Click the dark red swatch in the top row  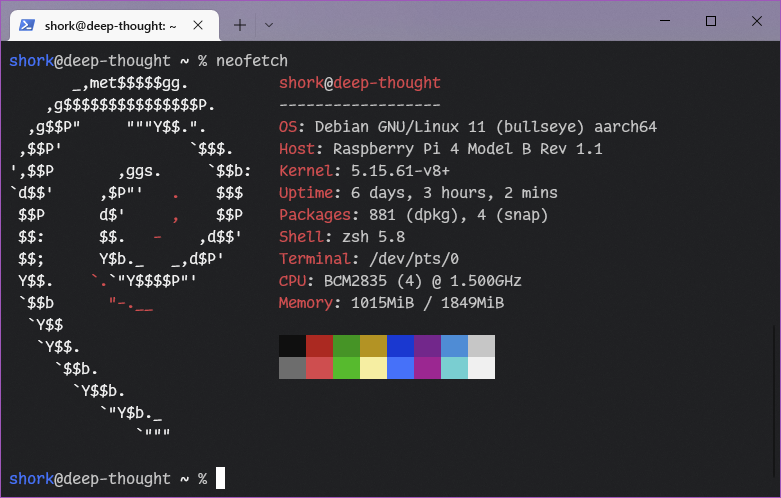[x=319, y=346]
